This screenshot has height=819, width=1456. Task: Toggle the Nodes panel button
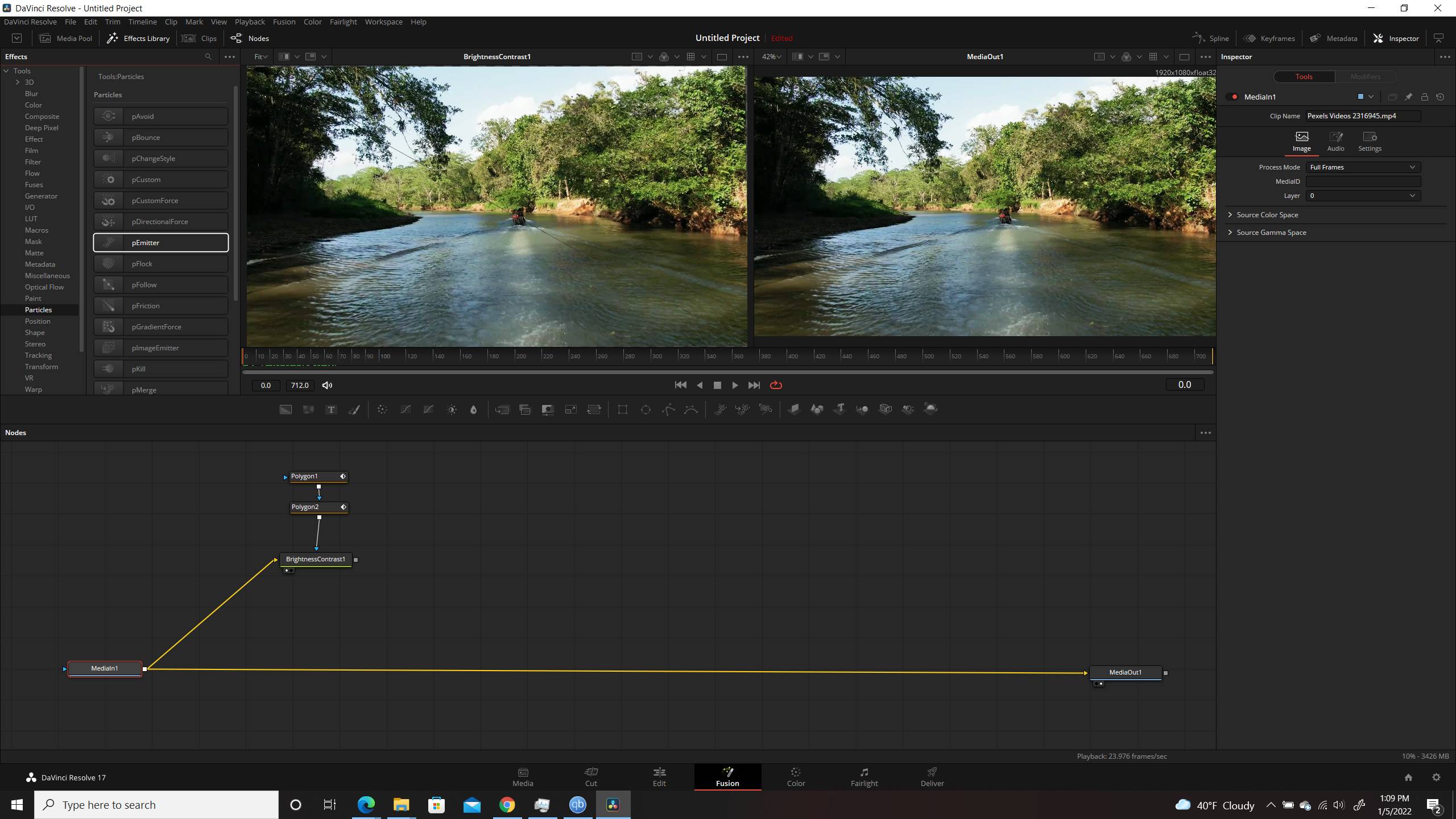click(250, 38)
